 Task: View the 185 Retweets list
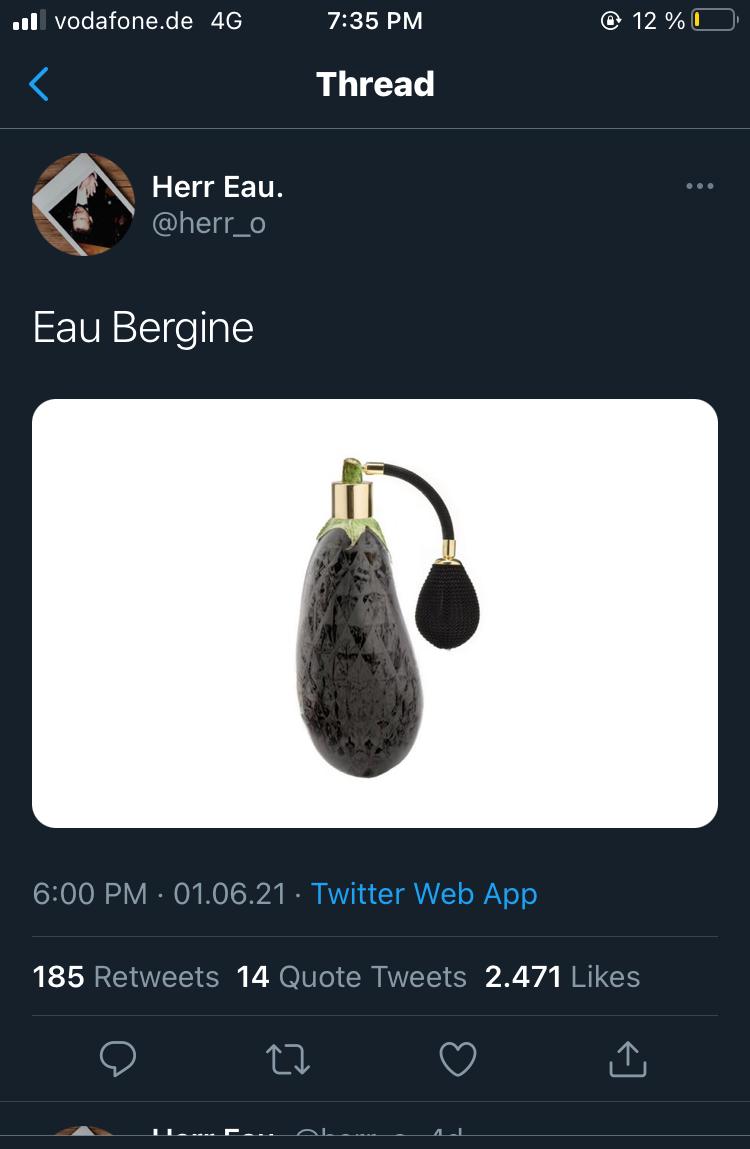click(x=126, y=976)
